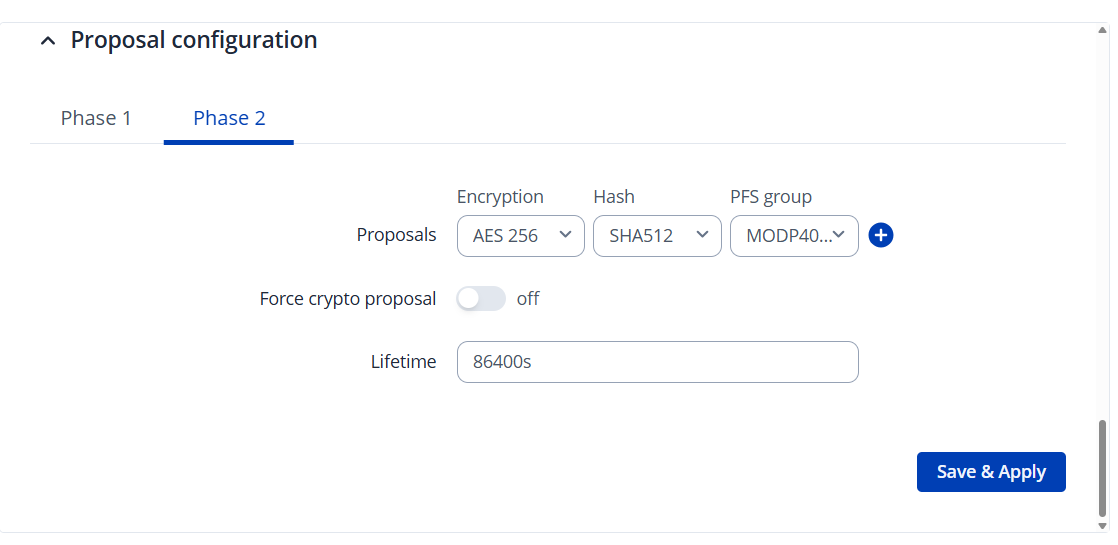Switch to the Phase 1 tab

[x=96, y=118]
